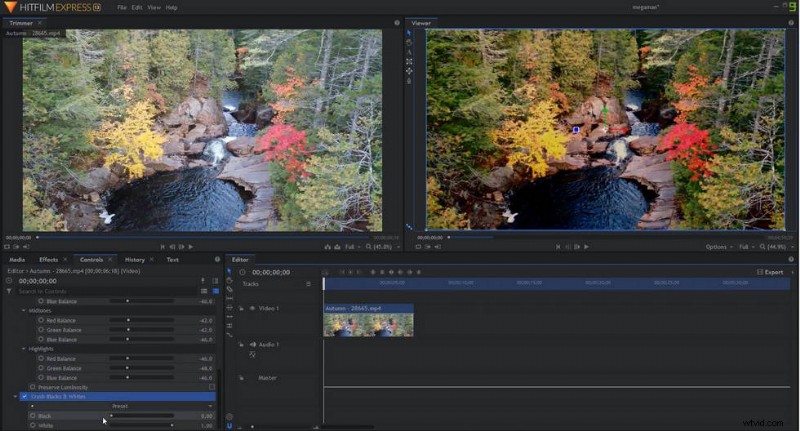
Task: Switch to the Media tab
Action: (x=17, y=260)
